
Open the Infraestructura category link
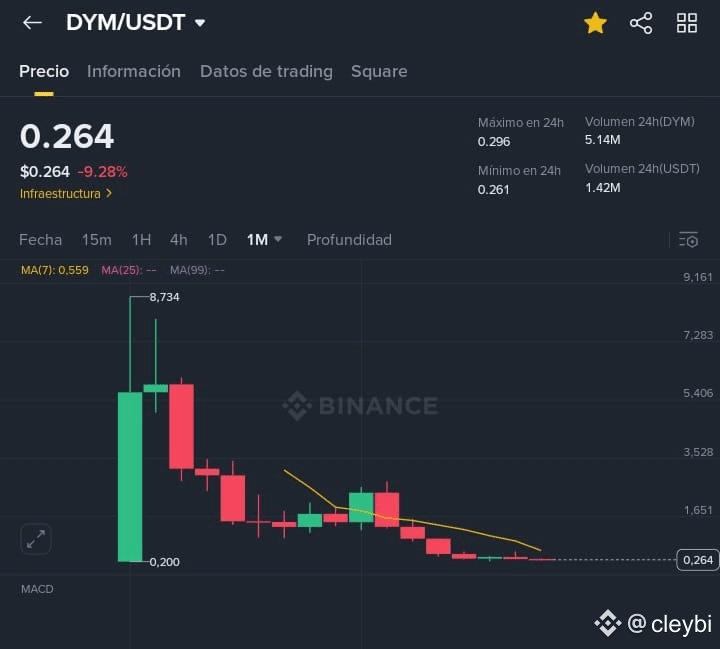click(66, 194)
